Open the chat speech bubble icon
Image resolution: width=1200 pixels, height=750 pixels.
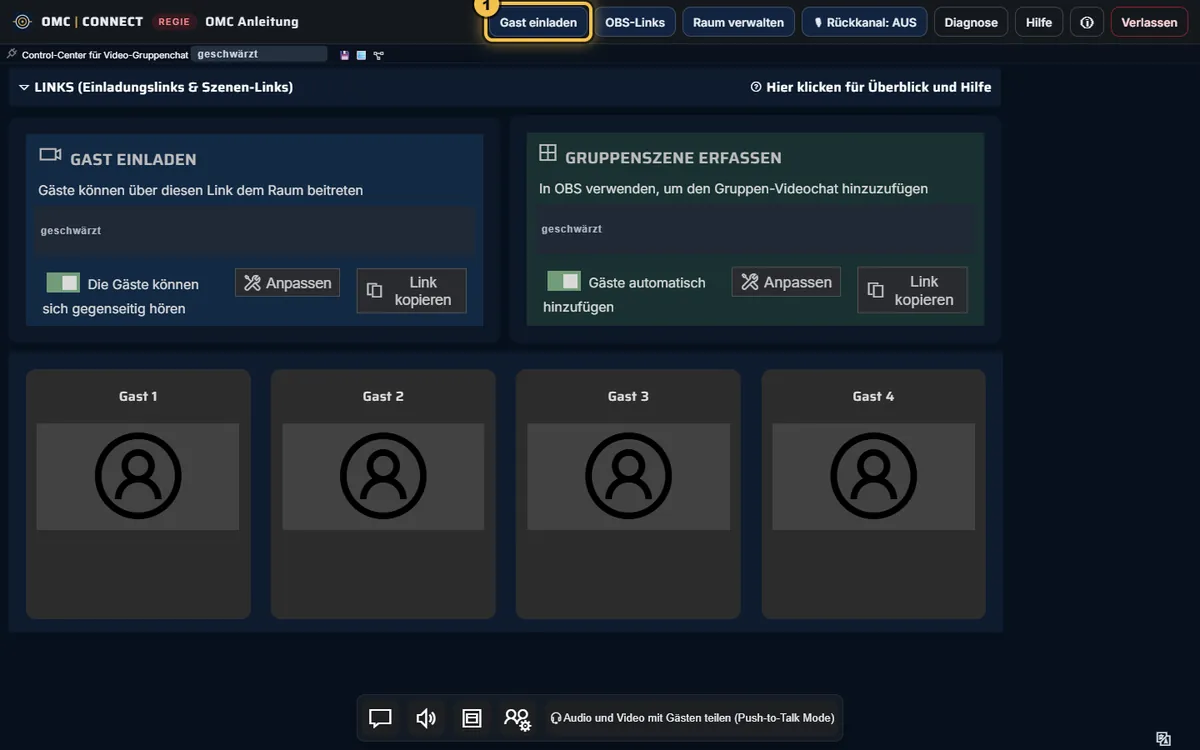pyautogui.click(x=380, y=718)
